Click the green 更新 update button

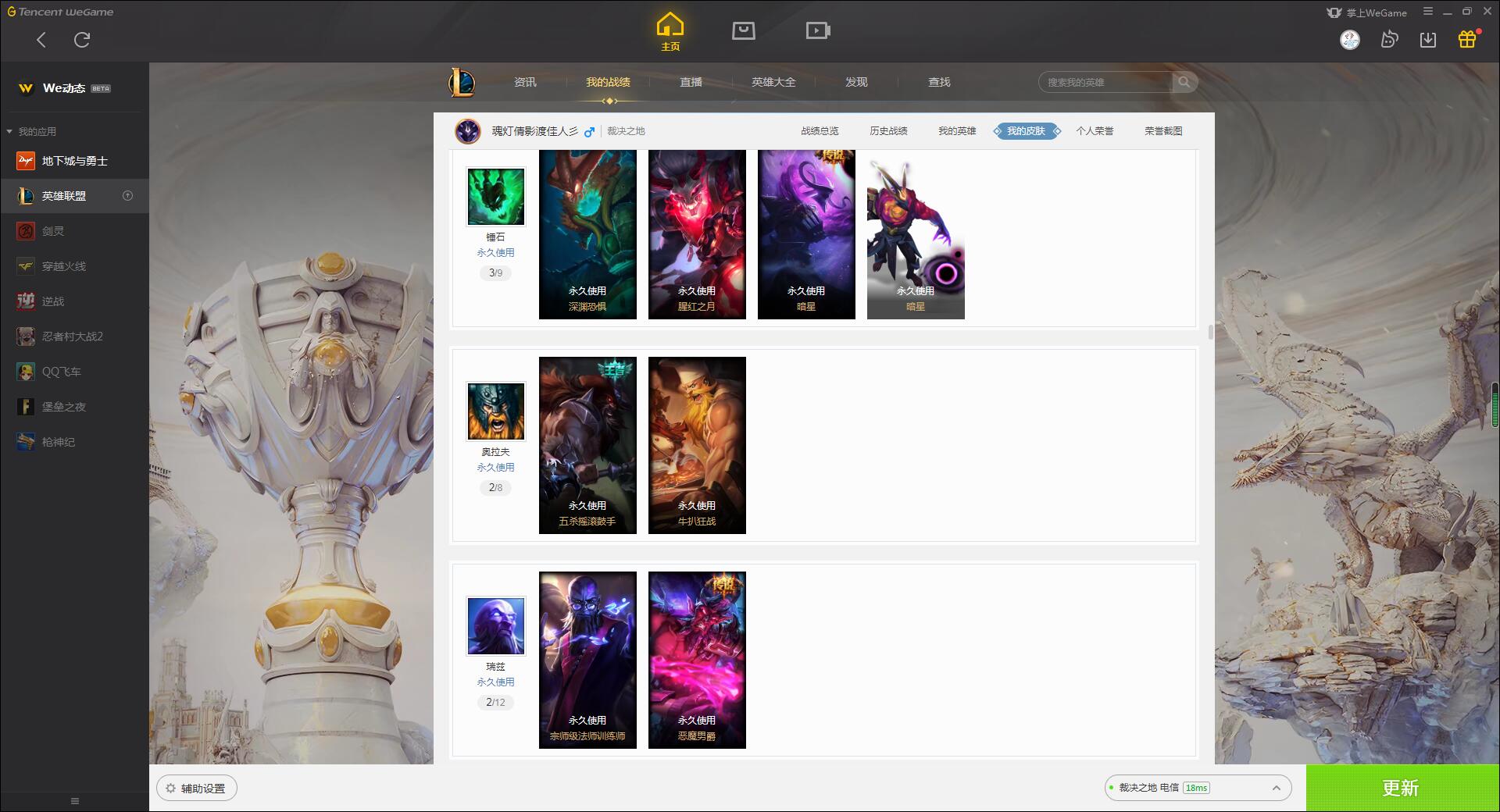point(1402,788)
